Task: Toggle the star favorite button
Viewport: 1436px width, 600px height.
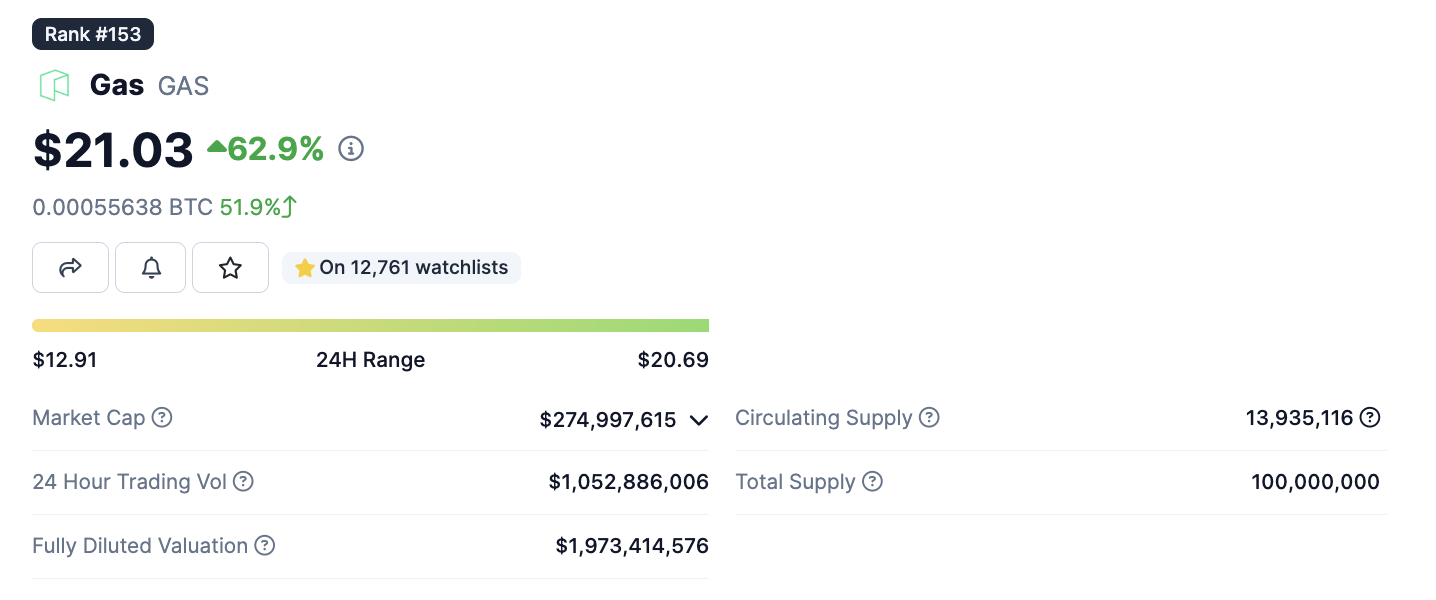Action: pos(230,267)
